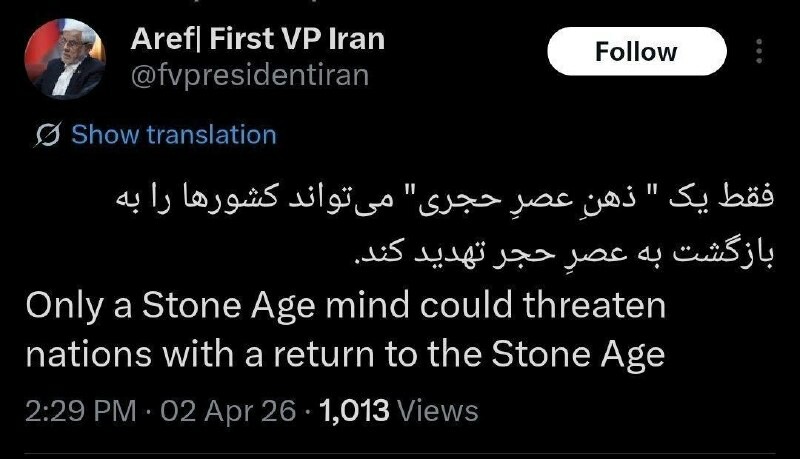Image resolution: width=800 pixels, height=459 pixels.
Task: Click the Show translation link
Action: tap(174, 135)
